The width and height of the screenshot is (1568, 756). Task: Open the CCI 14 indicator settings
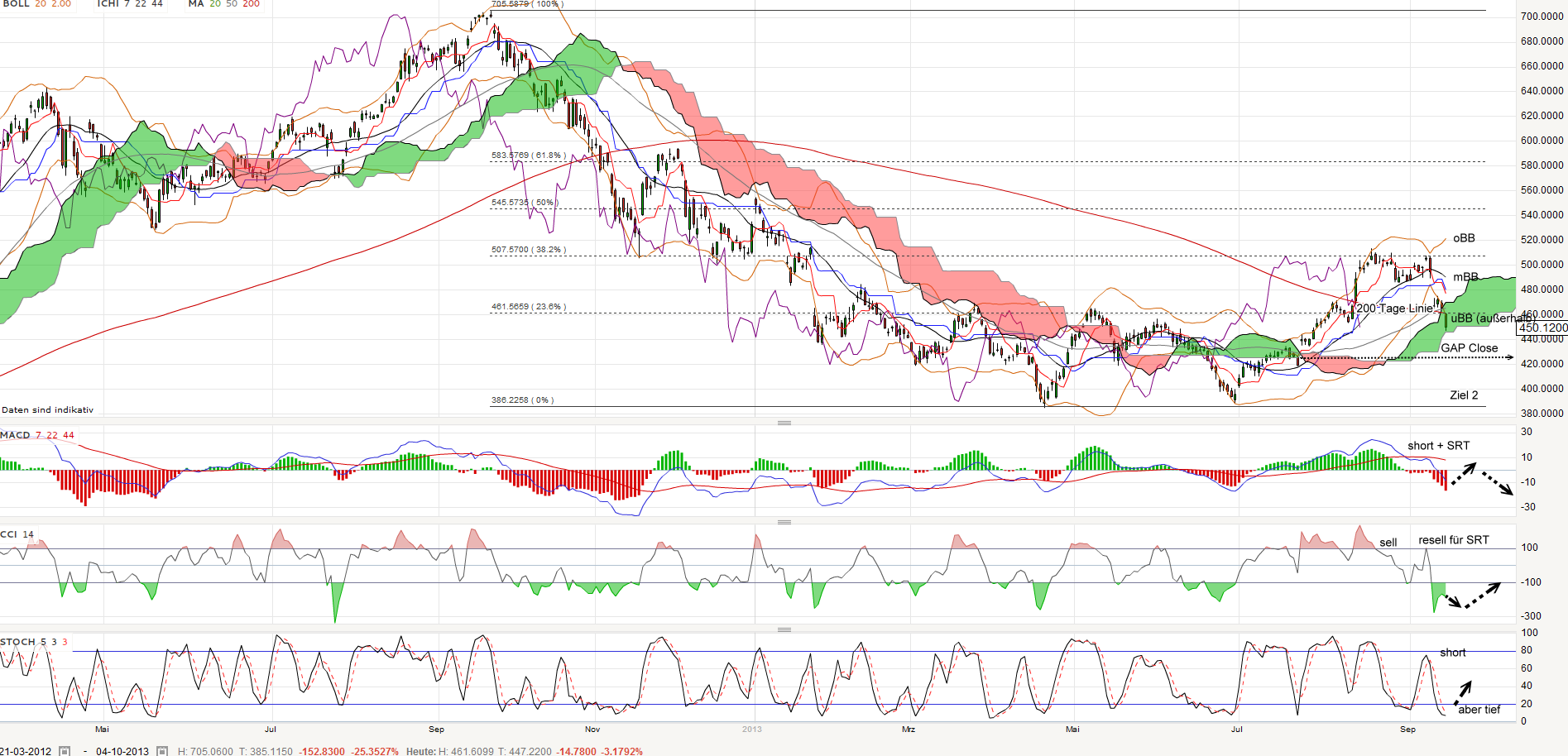tap(10, 534)
